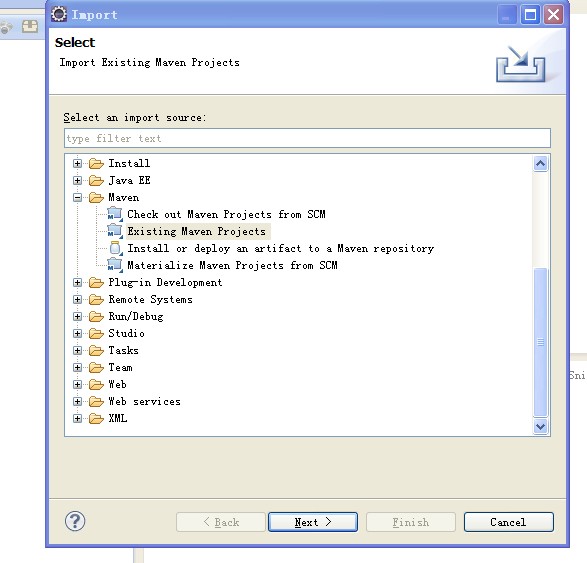Click the type filter text field
Screen dimensions: 587x563
point(307,138)
